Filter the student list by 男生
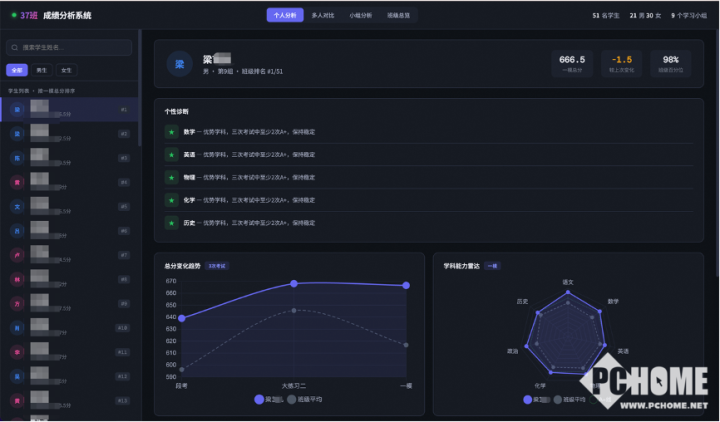This screenshot has height=422, width=720. click(x=42, y=70)
